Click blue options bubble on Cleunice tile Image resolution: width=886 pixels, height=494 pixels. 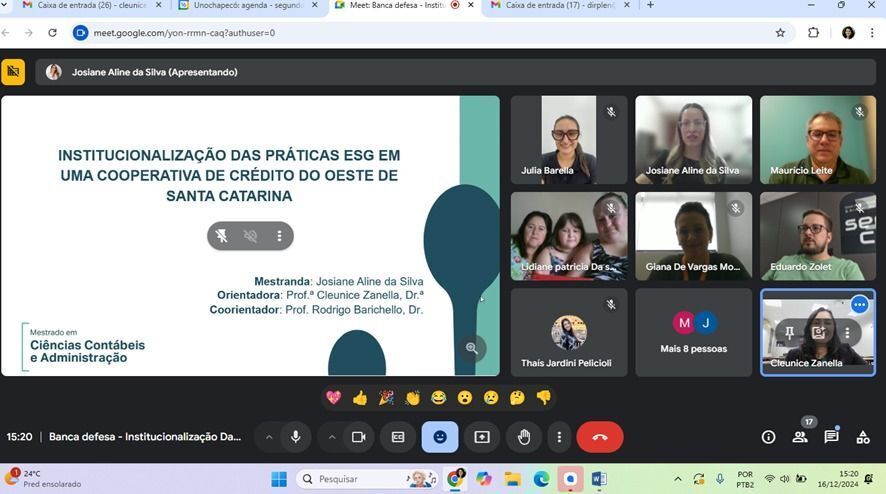coord(859,305)
